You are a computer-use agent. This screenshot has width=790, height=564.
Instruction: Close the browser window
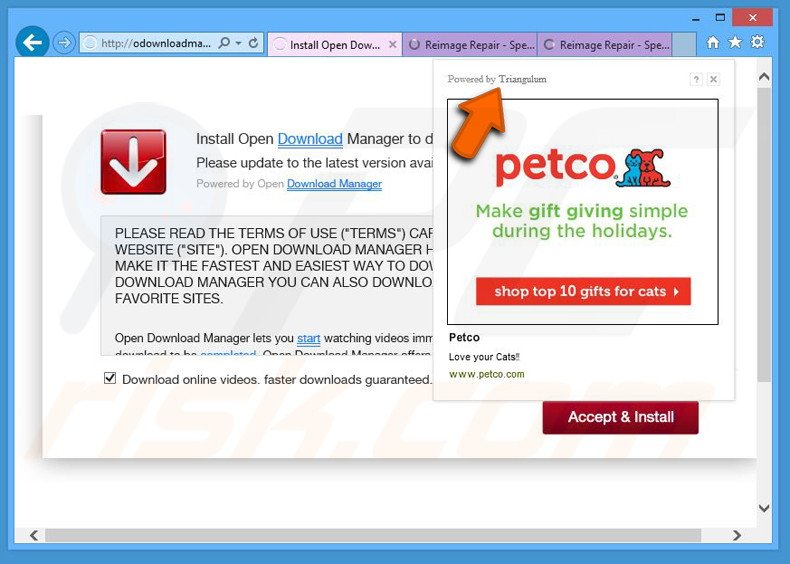tap(753, 18)
